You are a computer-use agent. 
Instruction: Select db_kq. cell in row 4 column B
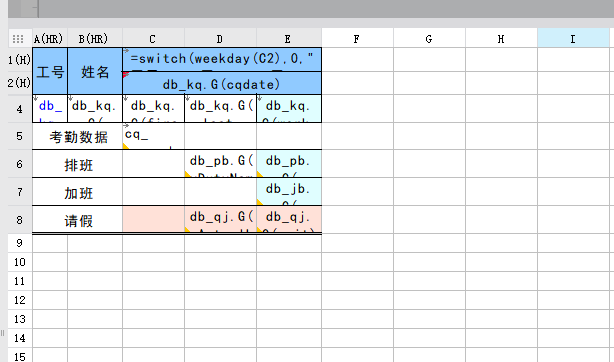(x=95, y=109)
